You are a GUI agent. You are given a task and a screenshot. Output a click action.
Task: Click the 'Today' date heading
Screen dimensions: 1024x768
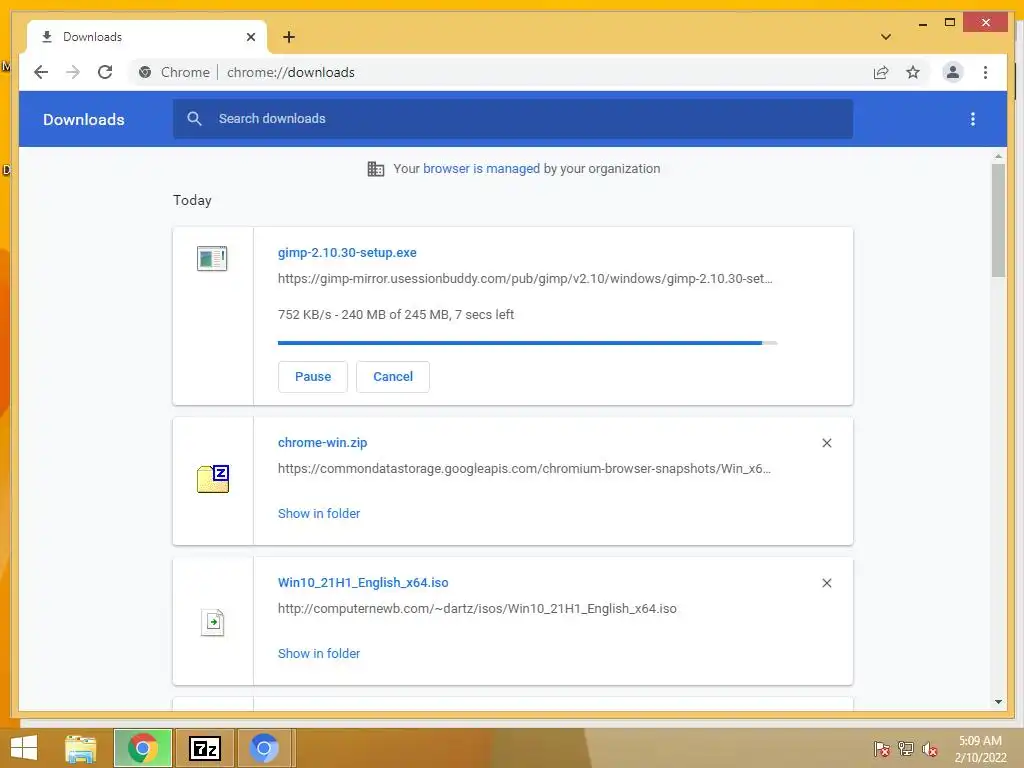192,200
